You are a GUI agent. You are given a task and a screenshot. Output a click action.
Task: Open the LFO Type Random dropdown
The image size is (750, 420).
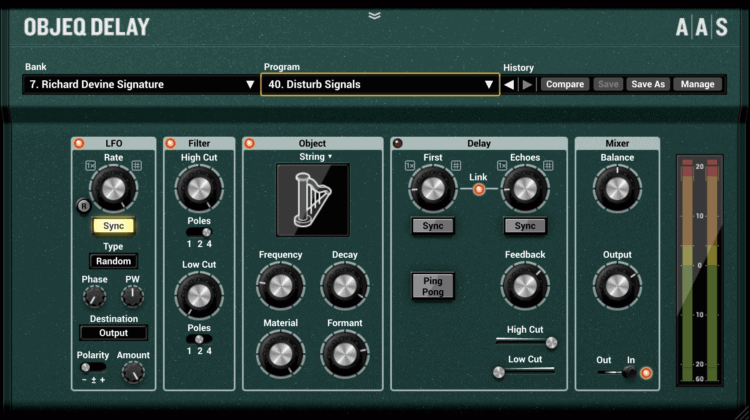tap(113, 261)
